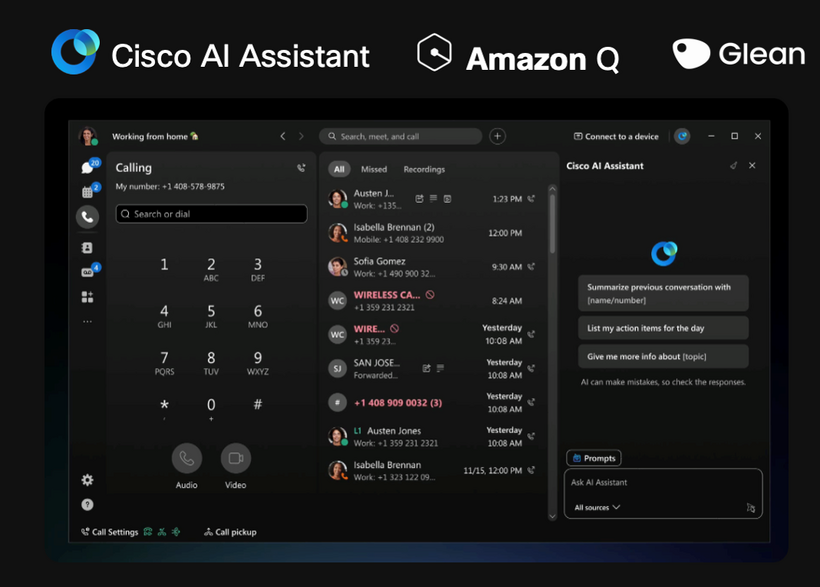This screenshot has height=587, width=820.
Task: Go back with the left arrow
Action: (283, 136)
